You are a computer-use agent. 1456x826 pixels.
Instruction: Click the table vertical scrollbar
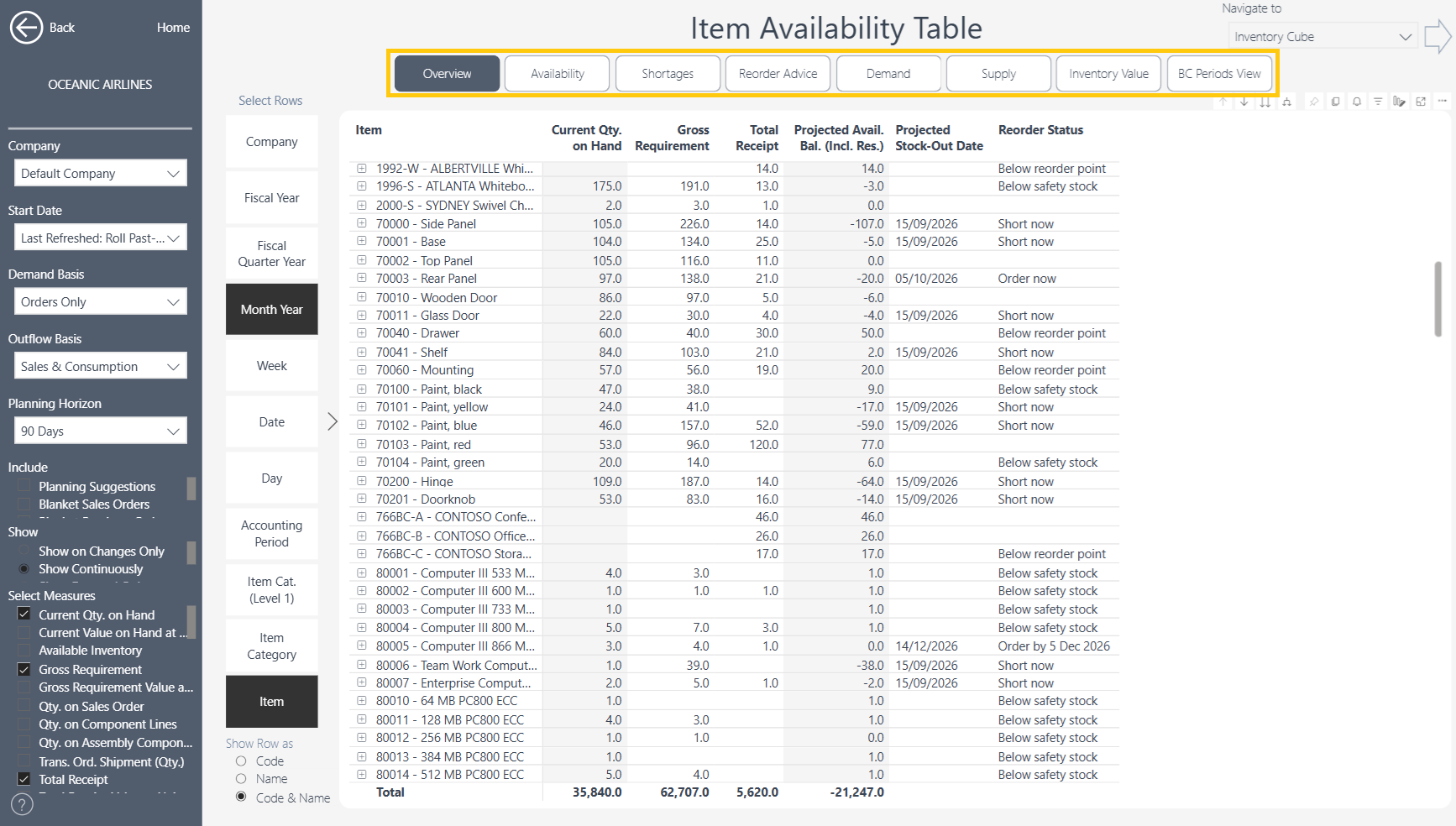point(1438,300)
